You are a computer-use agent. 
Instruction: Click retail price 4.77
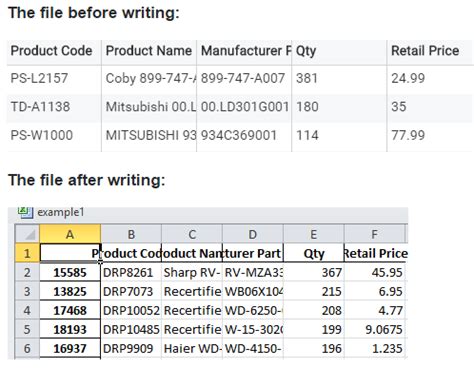tap(374, 310)
